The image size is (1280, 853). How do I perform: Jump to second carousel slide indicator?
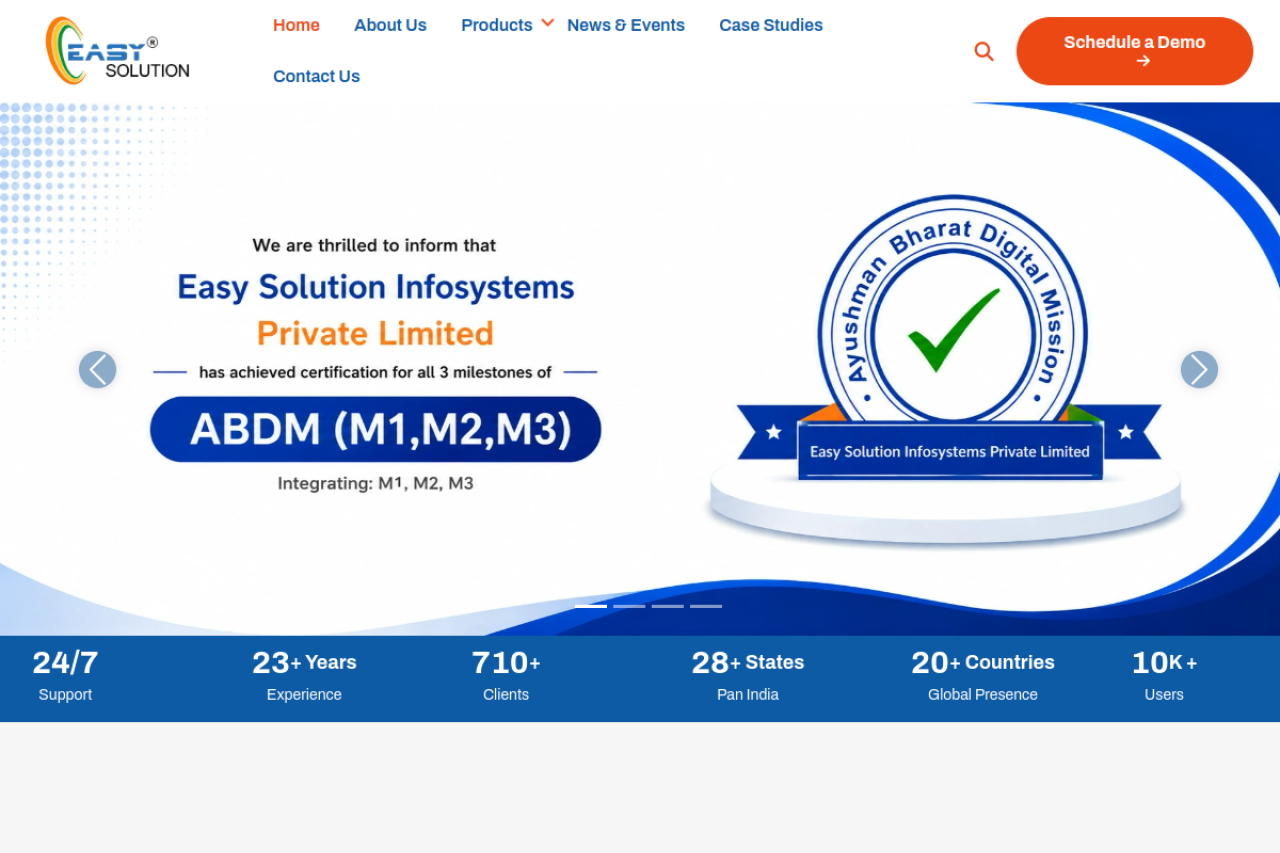click(x=629, y=606)
